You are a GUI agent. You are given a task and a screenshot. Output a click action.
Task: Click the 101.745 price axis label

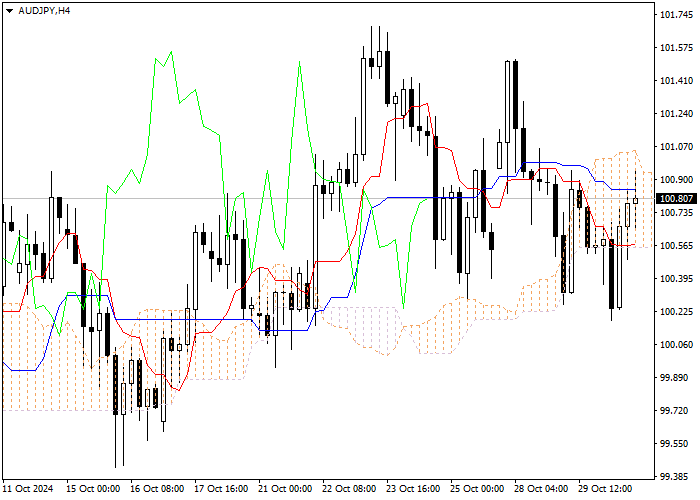click(676, 15)
